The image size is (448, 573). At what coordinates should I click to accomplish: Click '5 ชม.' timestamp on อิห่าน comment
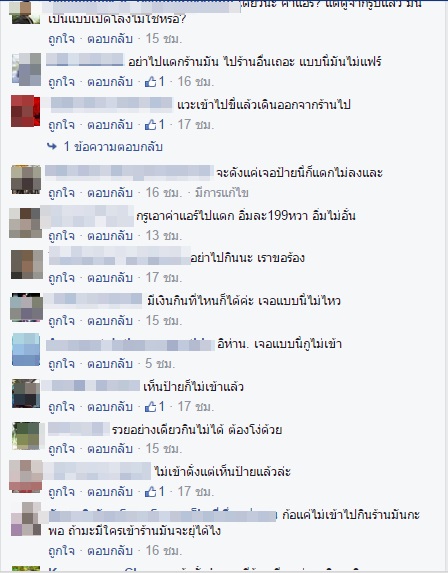[160, 364]
